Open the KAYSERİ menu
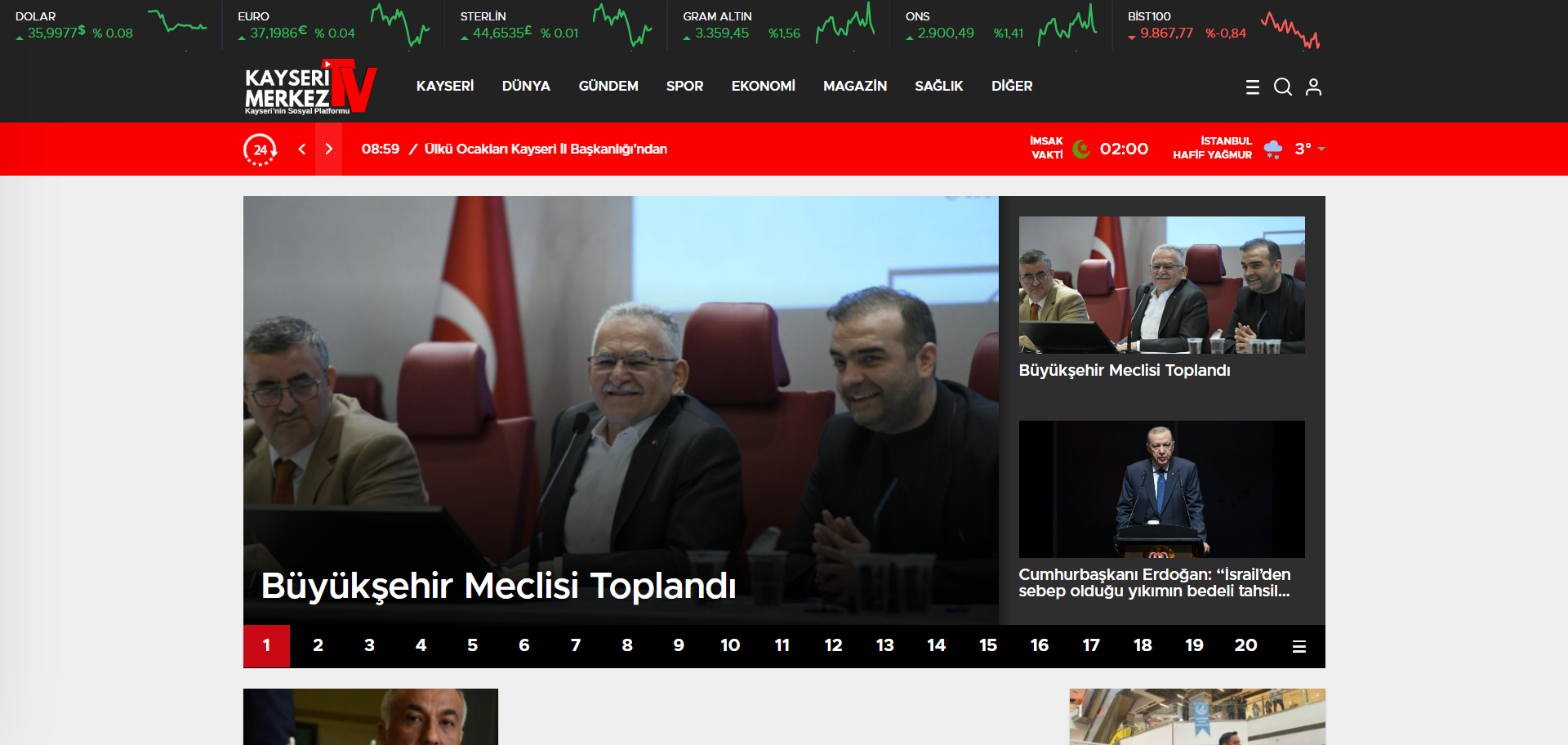 point(445,86)
